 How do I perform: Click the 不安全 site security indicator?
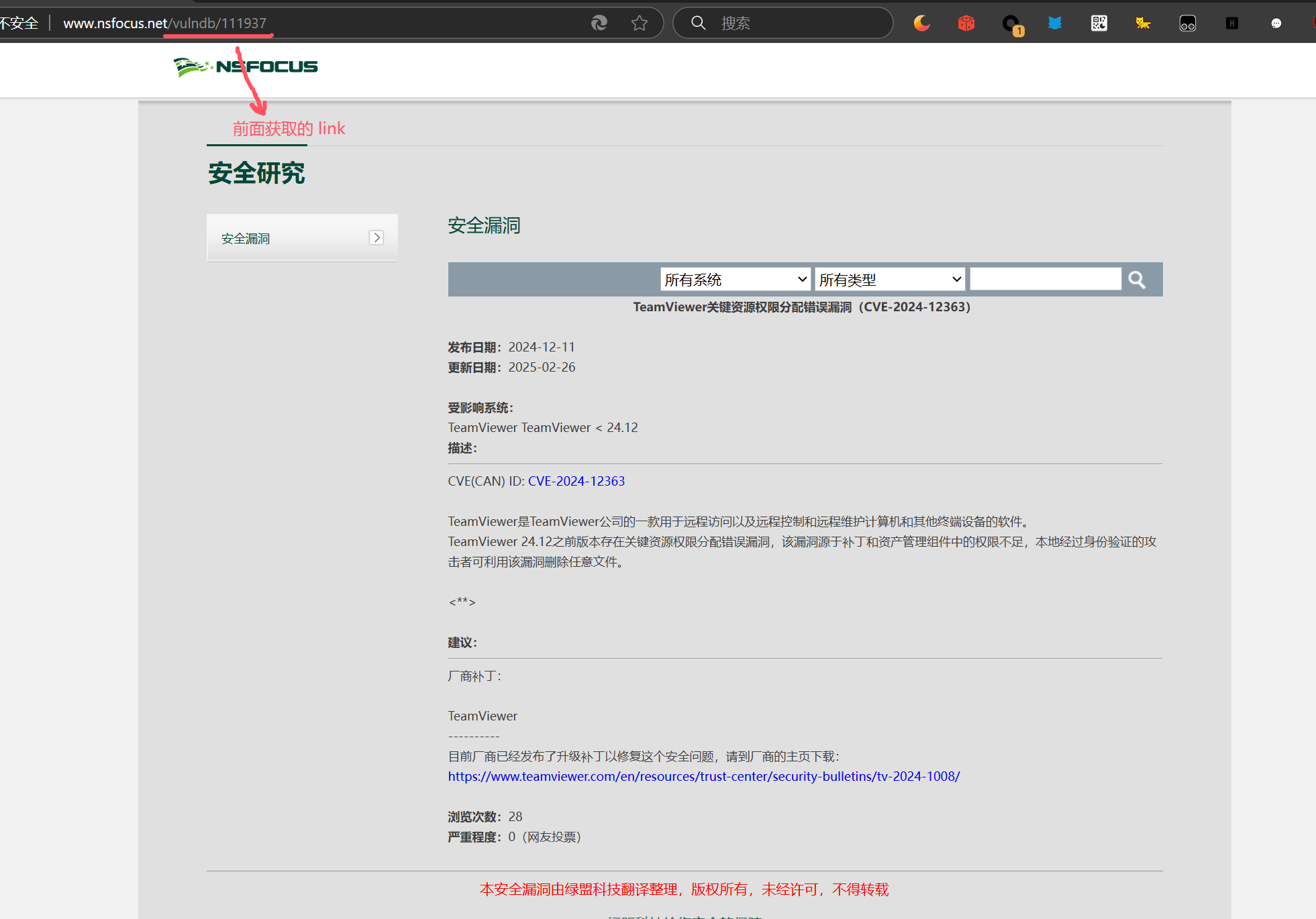(x=19, y=23)
